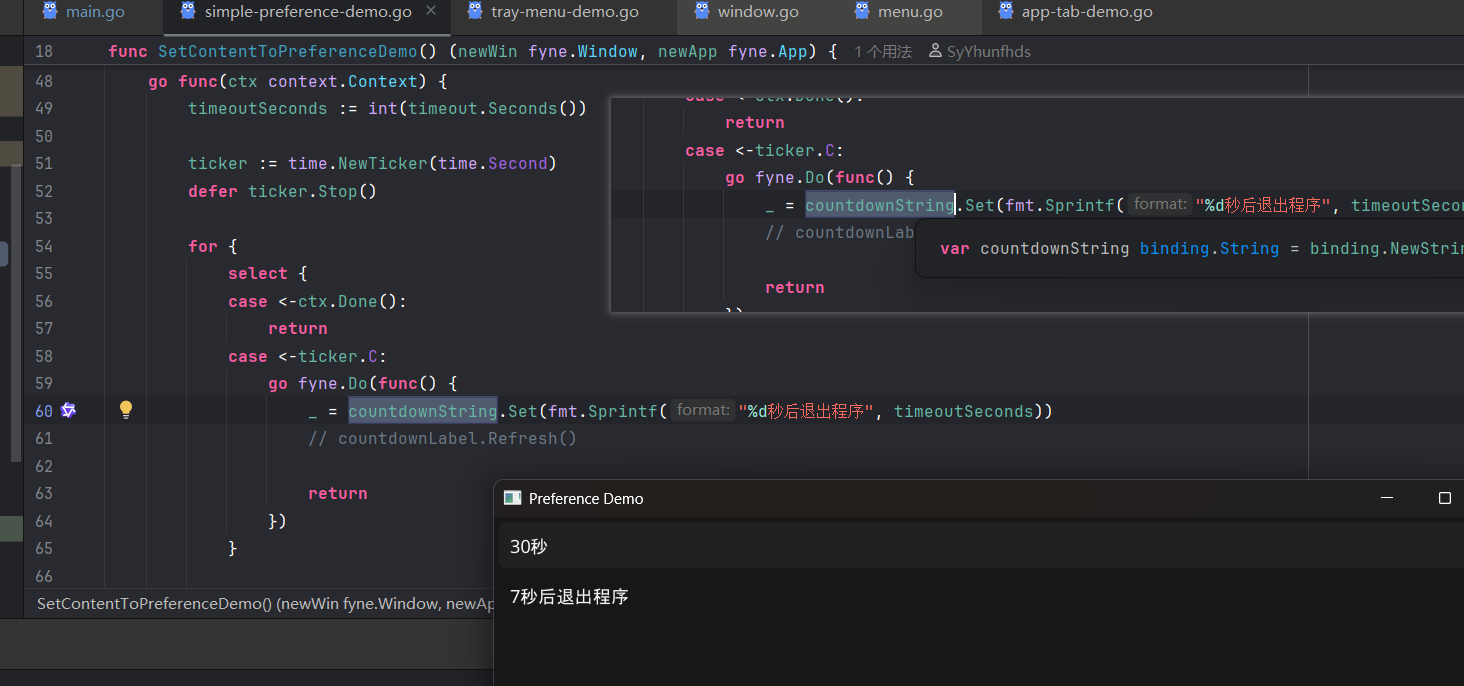
Task: Click the gopher icon on app-tab-demo.go tab
Action: click(1005, 12)
